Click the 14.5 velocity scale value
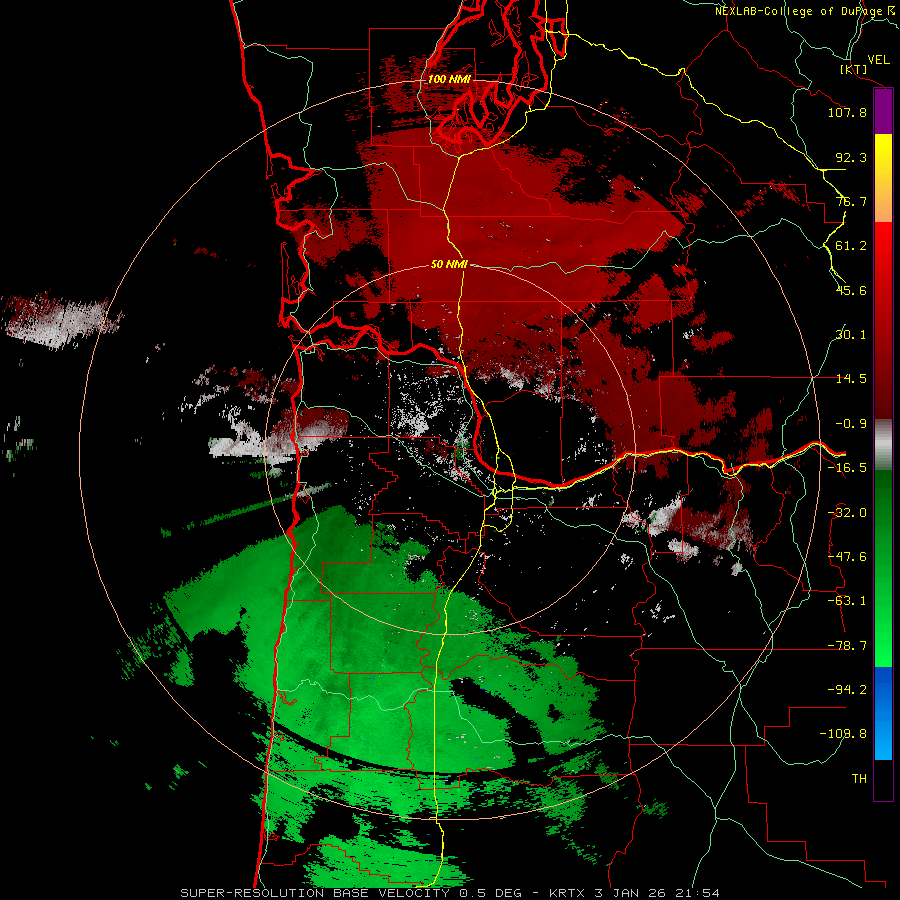This screenshot has width=900, height=900. point(851,379)
